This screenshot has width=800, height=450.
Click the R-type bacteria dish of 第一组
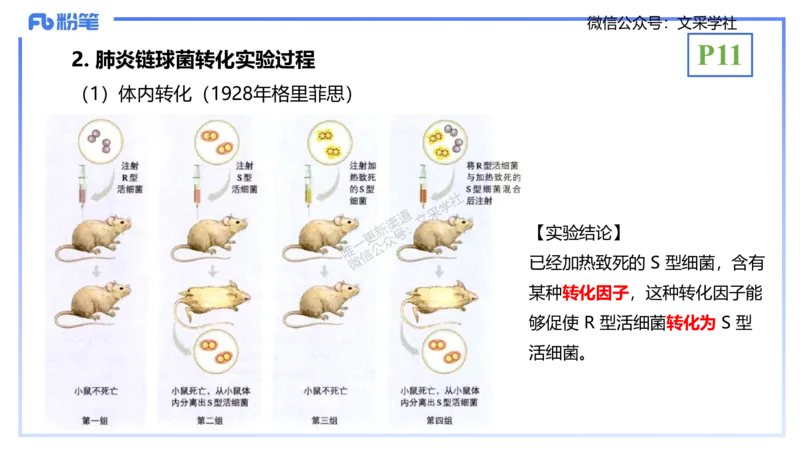101,141
